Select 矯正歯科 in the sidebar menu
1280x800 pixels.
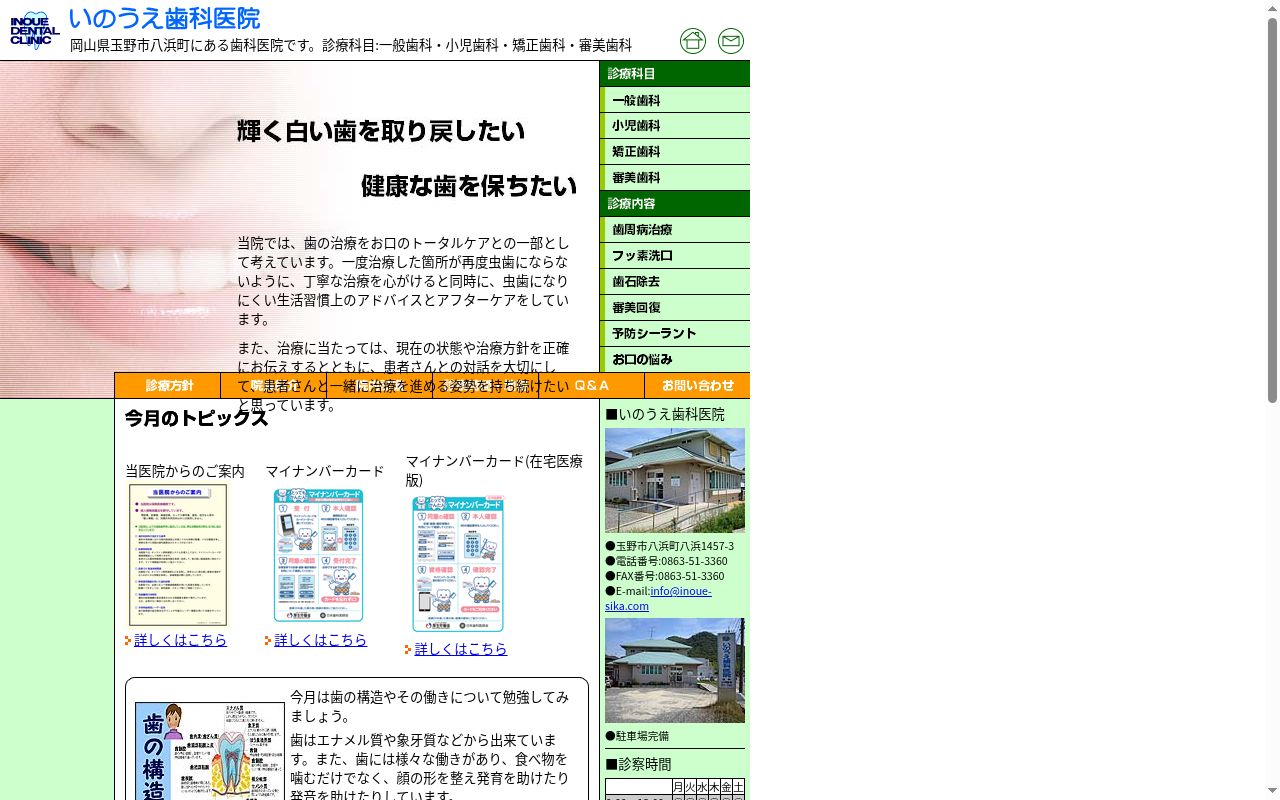pyautogui.click(x=675, y=152)
